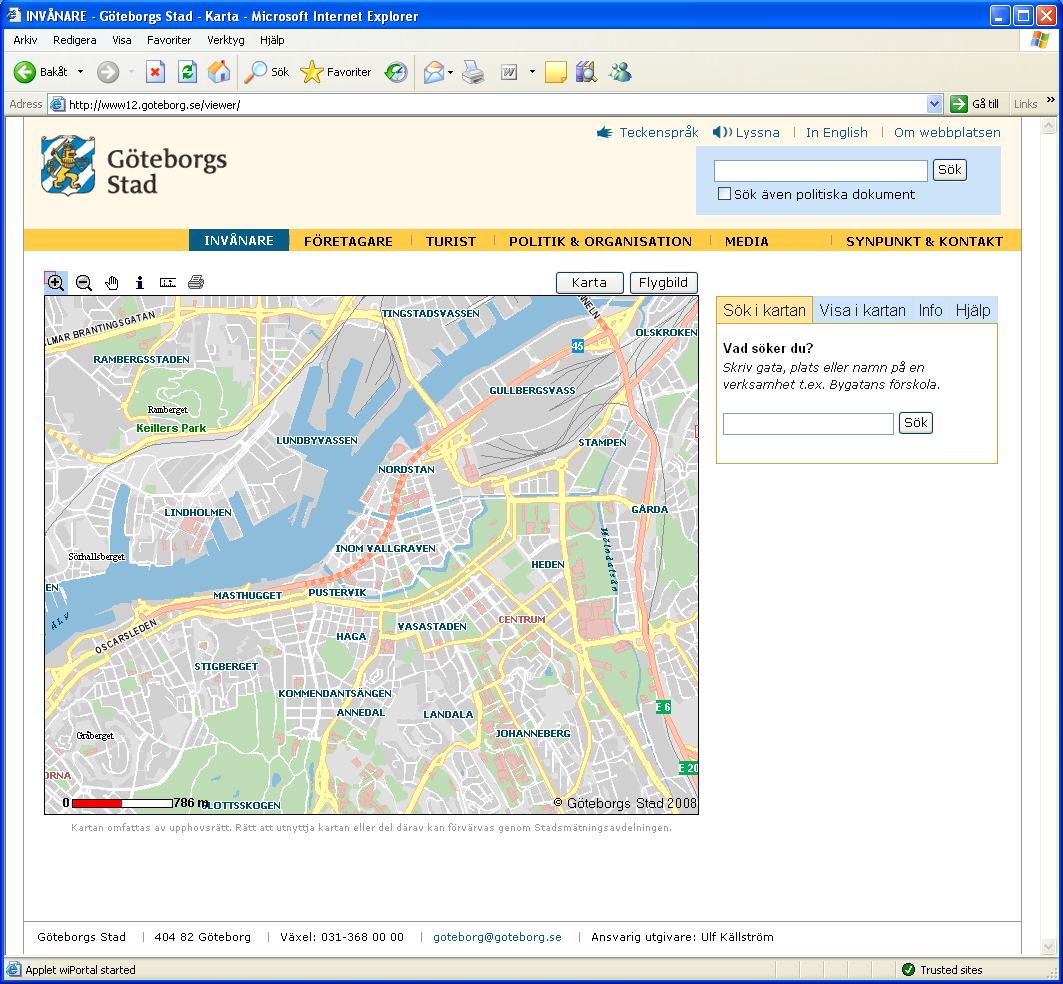Click the map search text field
The height and width of the screenshot is (984, 1063).
pyautogui.click(x=808, y=423)
